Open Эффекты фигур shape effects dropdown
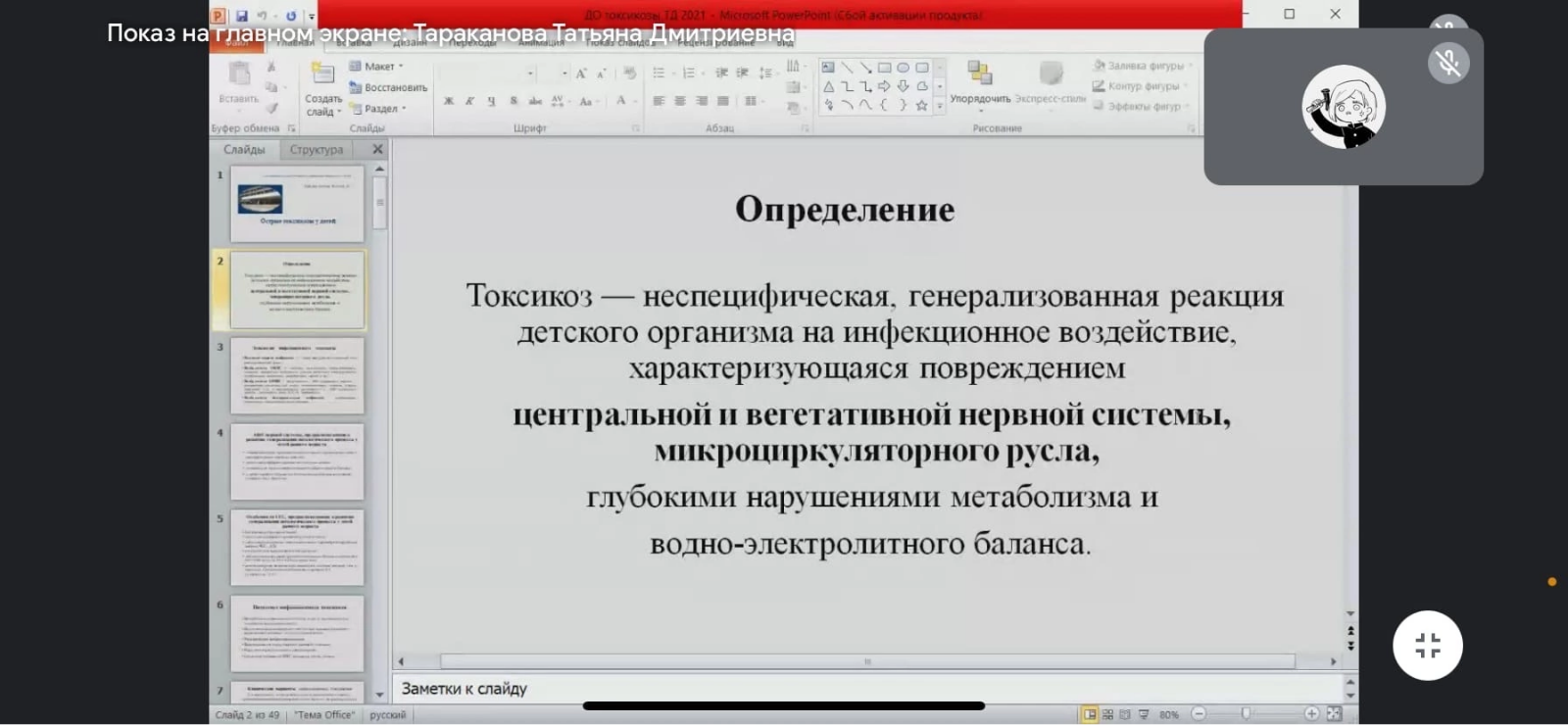Viewport: 1568px width, 725px height. click(1142, 107)
